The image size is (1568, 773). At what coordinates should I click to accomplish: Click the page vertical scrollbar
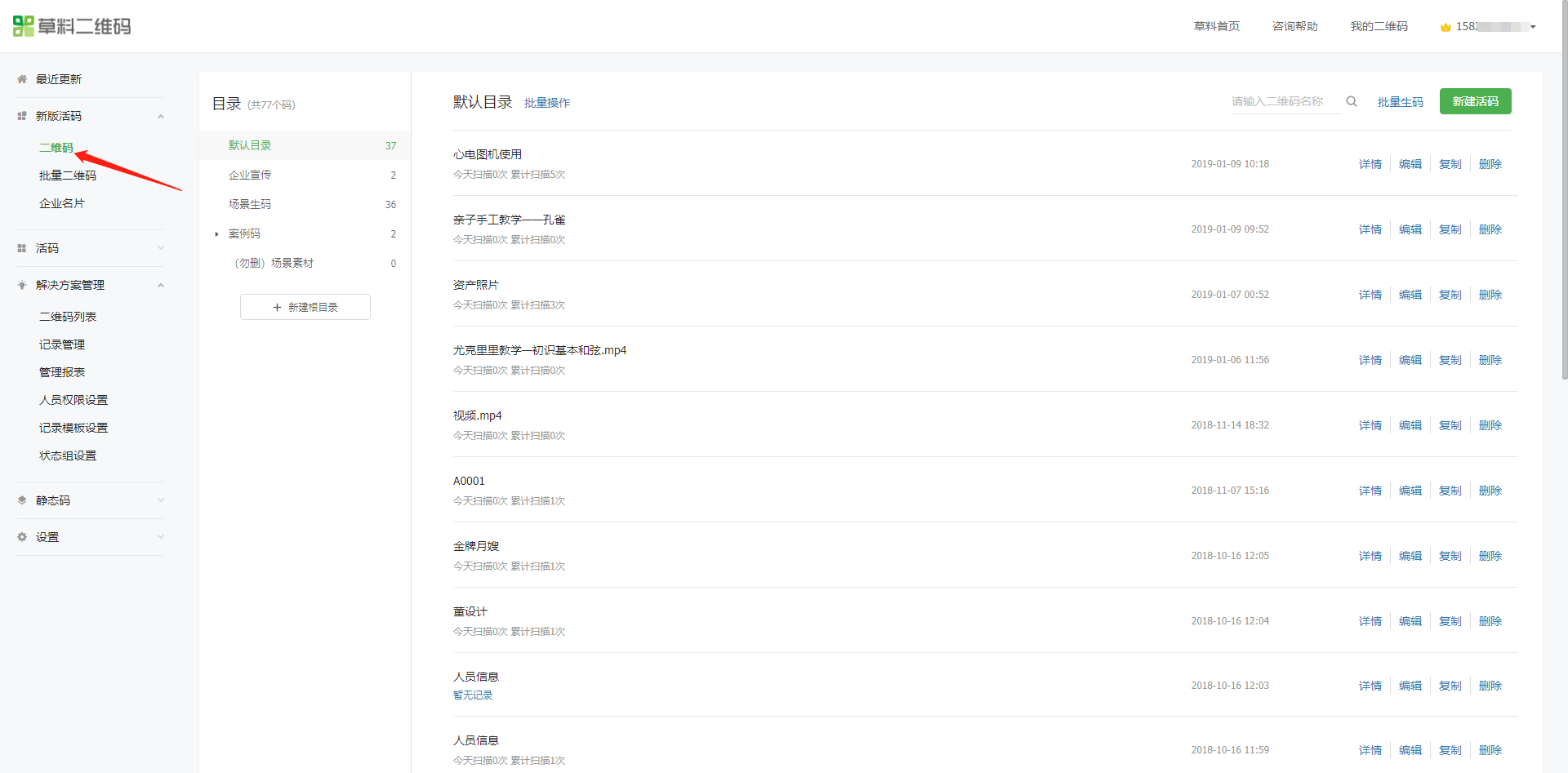click(1564, 192)
